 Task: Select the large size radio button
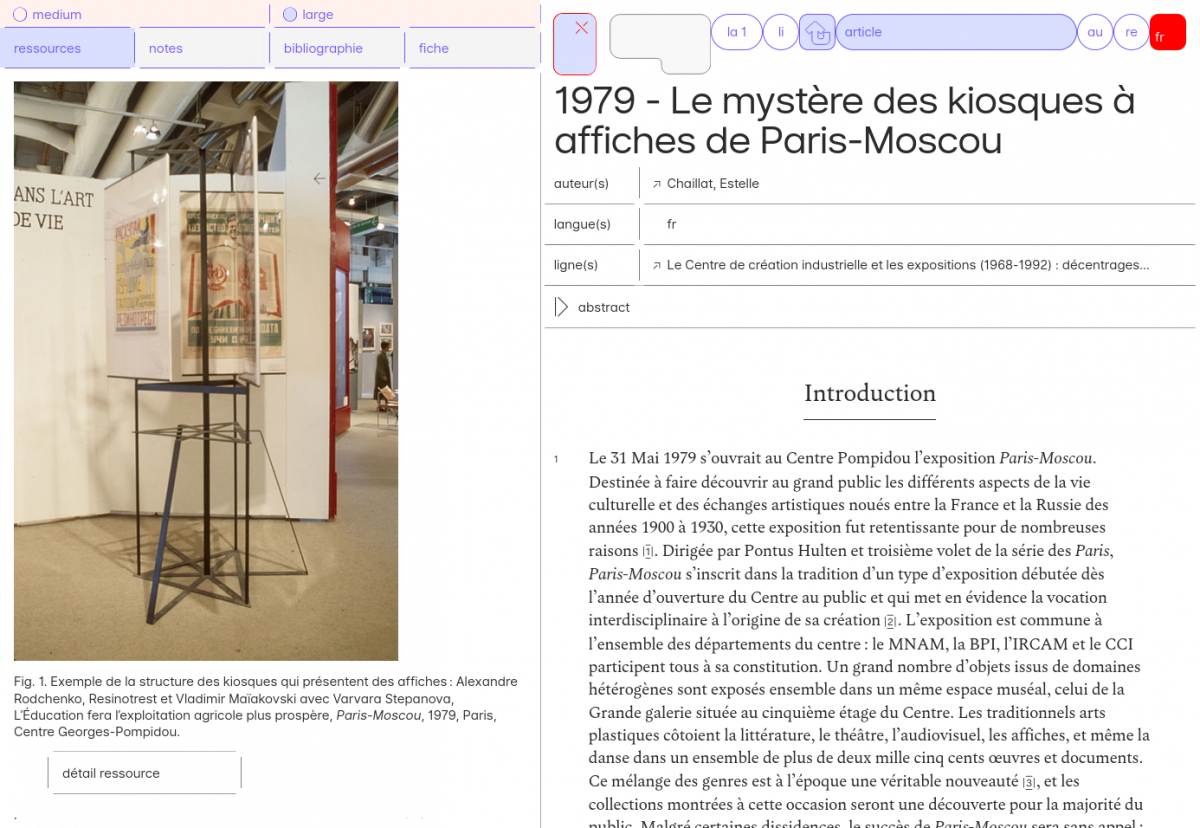290,15
